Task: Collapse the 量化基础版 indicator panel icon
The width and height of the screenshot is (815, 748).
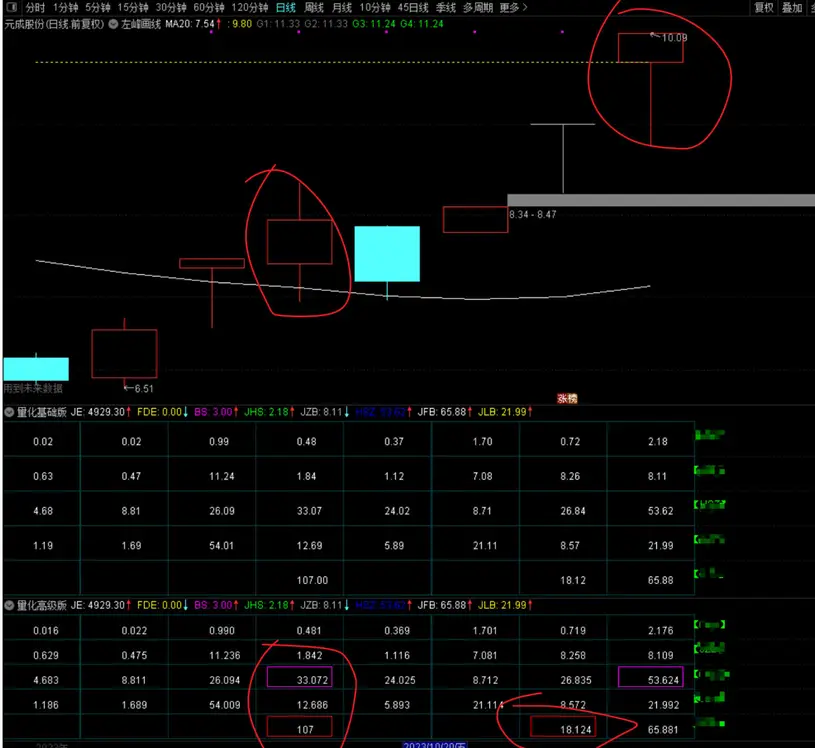Action: (x=9, y=411)
